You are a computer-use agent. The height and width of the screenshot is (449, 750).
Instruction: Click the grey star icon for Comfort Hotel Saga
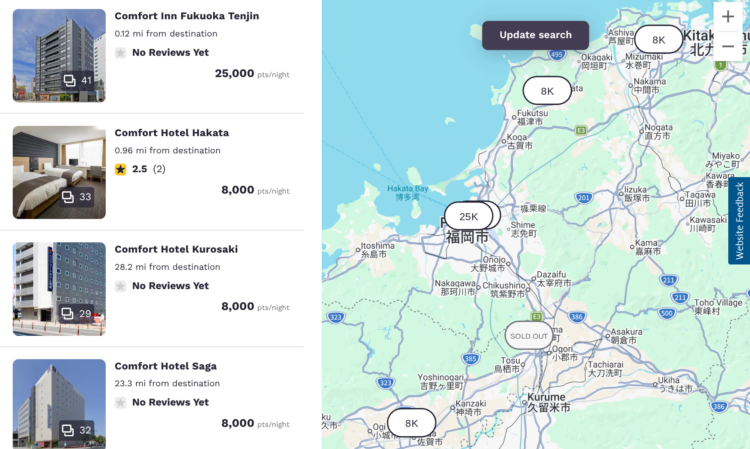pyautogui.click(x=121, y=403)
